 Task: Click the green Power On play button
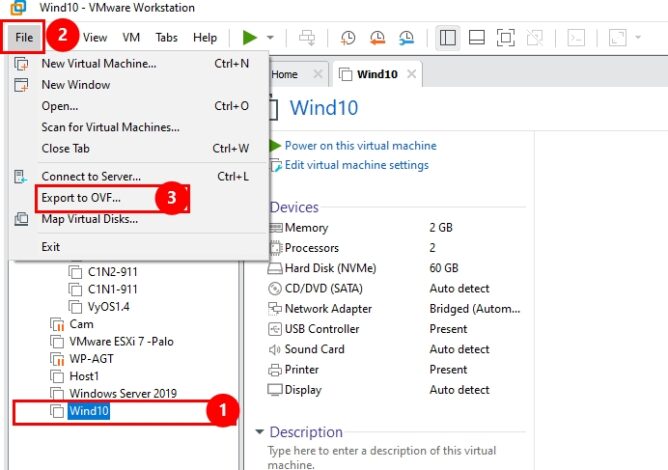(250, 37)
